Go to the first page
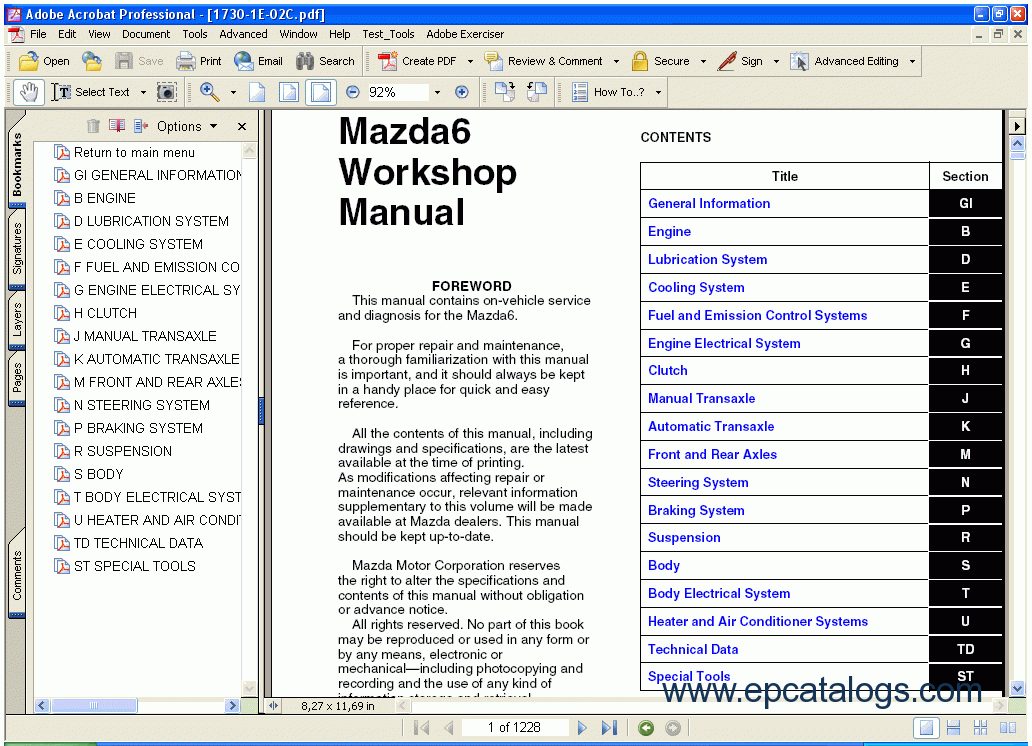 (421, 728)
